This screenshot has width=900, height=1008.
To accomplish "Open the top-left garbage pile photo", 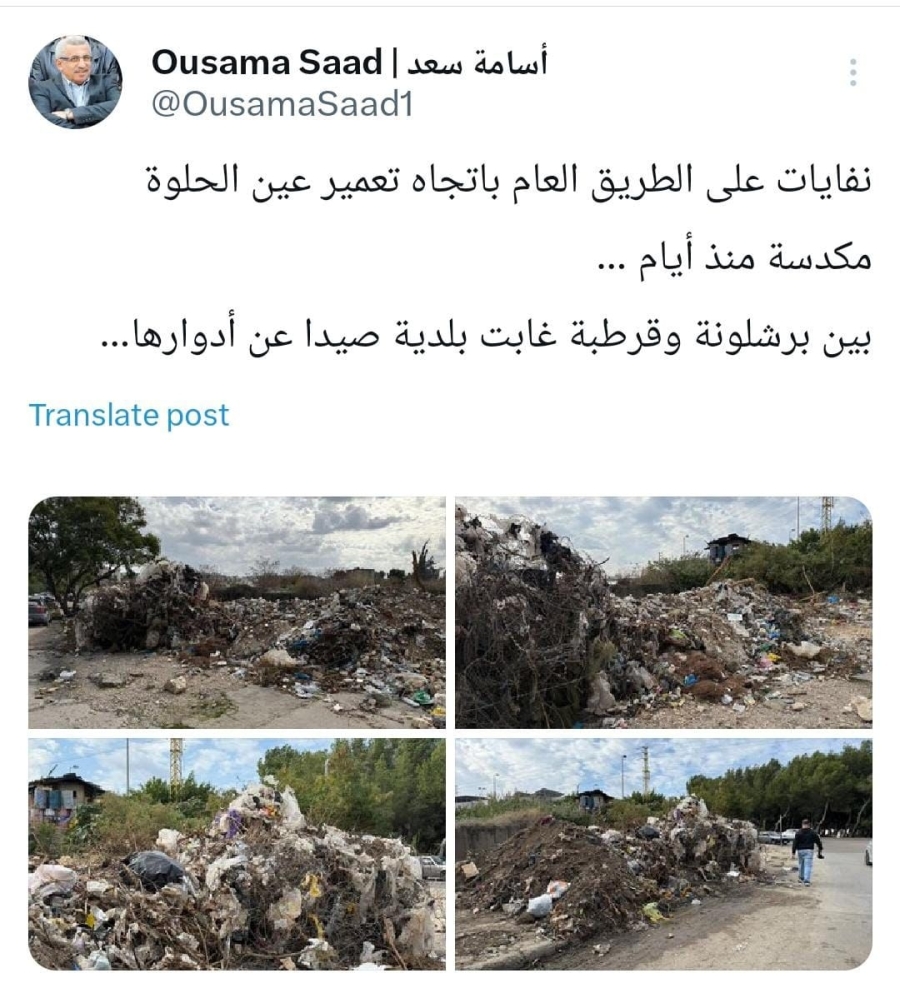I will coord(237,613).
